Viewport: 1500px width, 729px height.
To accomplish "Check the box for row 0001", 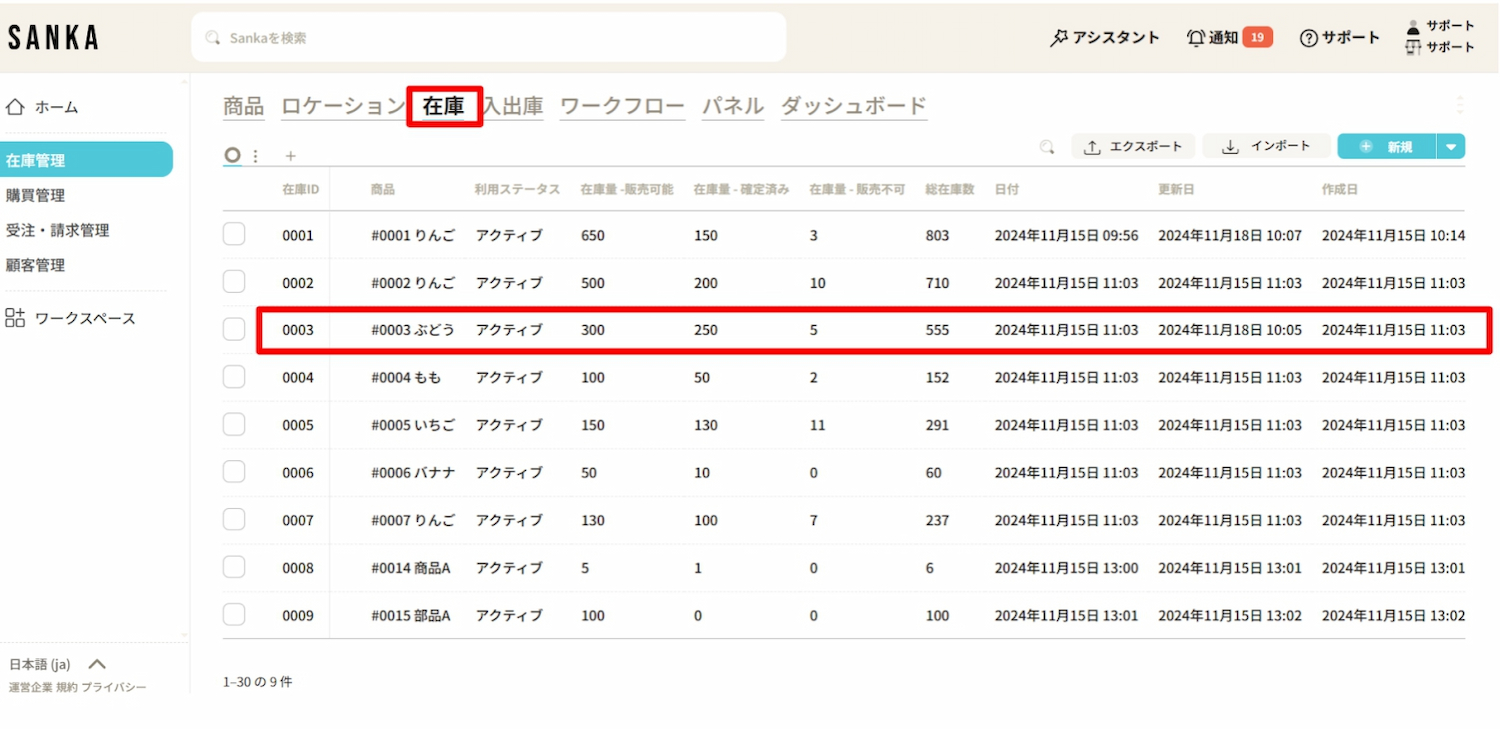I will (x=234, y=235).
